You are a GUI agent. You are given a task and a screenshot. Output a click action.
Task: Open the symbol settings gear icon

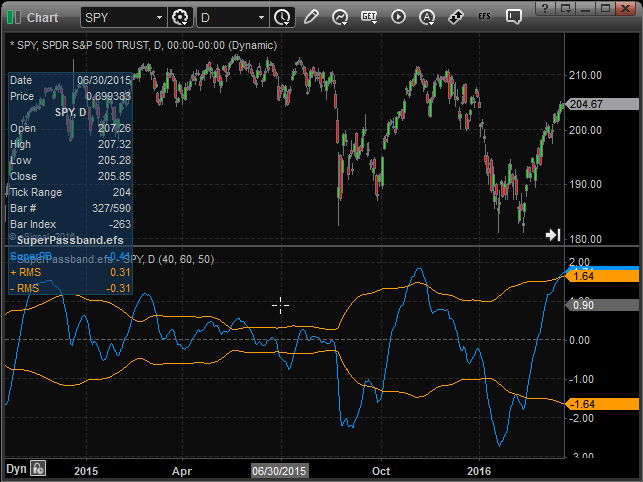coord(180,17)
